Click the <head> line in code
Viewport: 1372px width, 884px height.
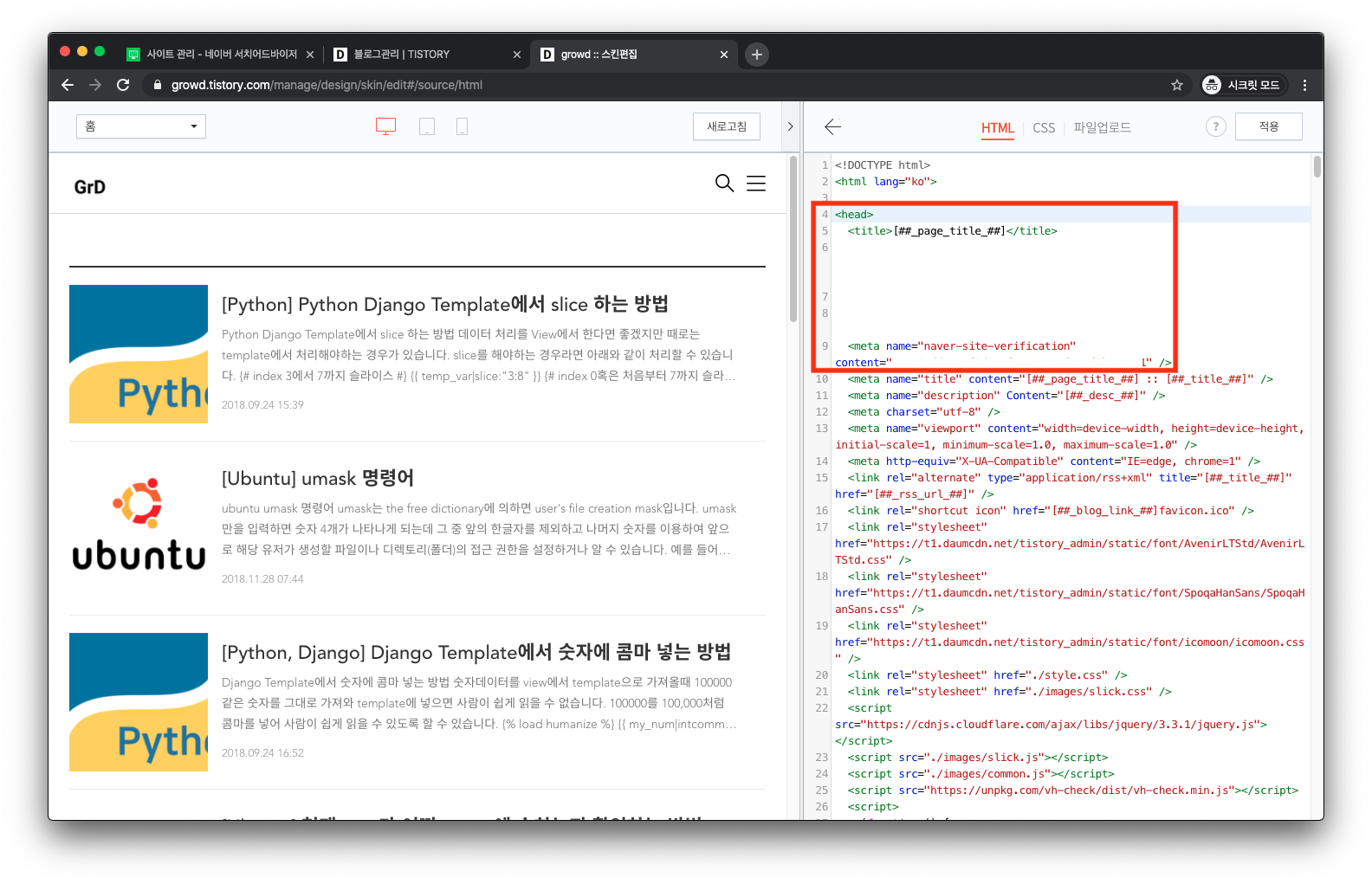point(854,215)
